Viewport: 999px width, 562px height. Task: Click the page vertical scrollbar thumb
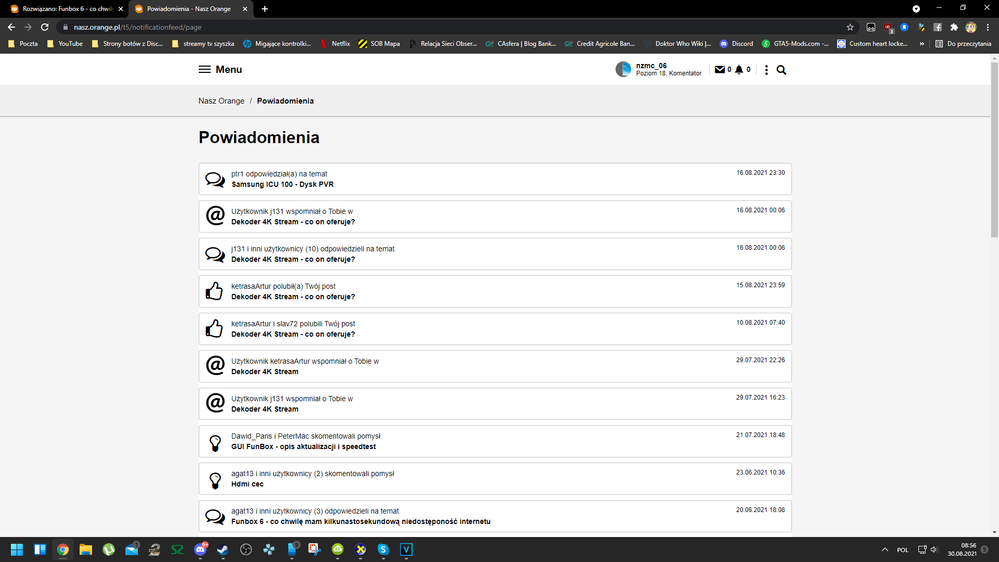[994, 150]
